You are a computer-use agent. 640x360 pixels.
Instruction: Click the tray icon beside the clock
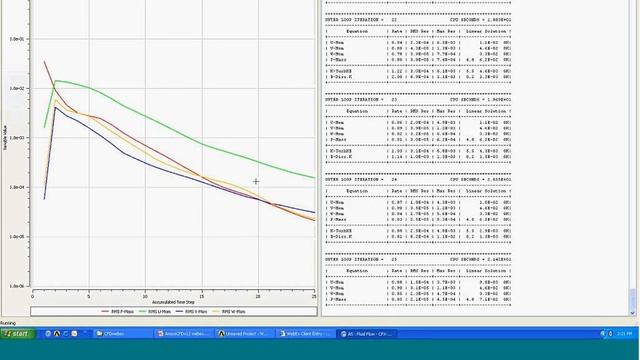pos(611,333)
